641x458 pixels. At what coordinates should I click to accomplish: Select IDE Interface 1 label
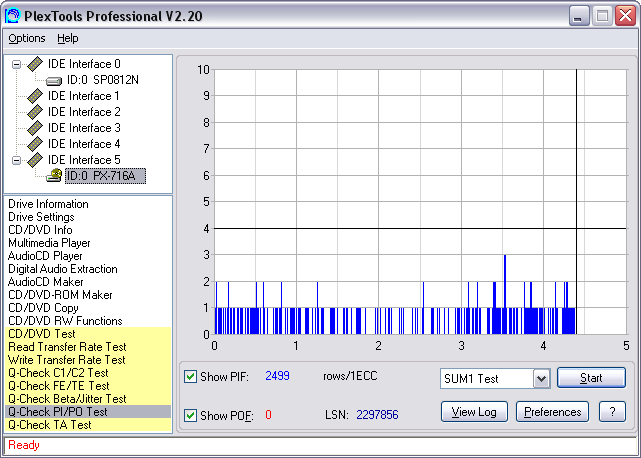coord(84,96)
